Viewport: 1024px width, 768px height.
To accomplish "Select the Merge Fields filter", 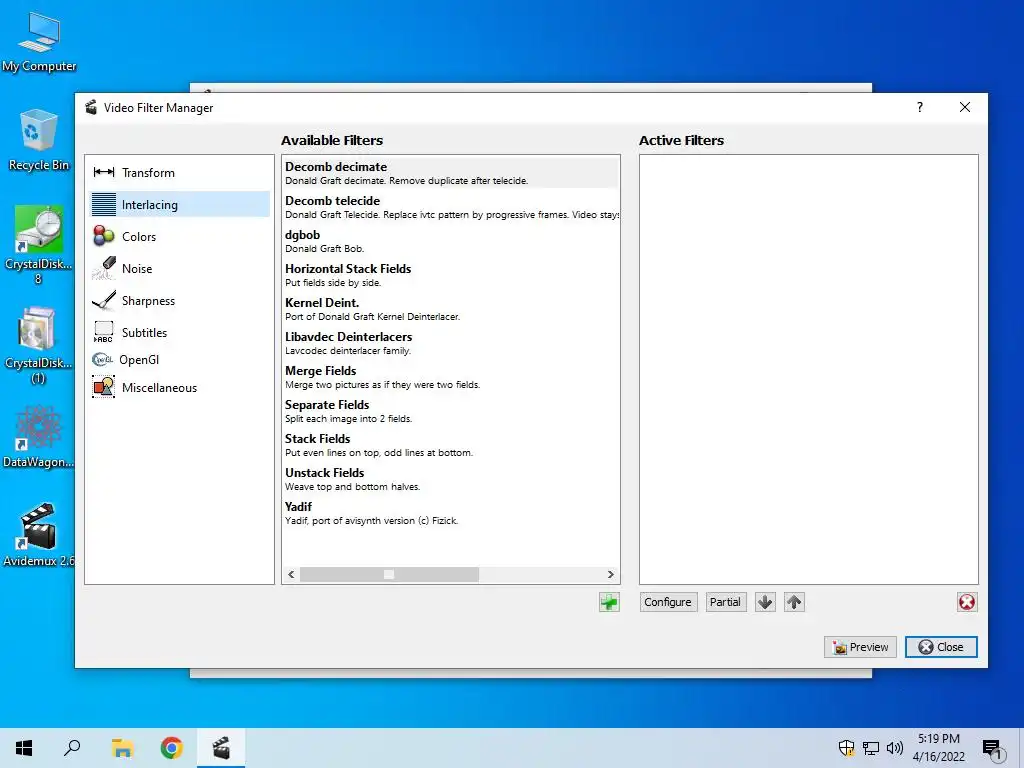I will 451,377.
